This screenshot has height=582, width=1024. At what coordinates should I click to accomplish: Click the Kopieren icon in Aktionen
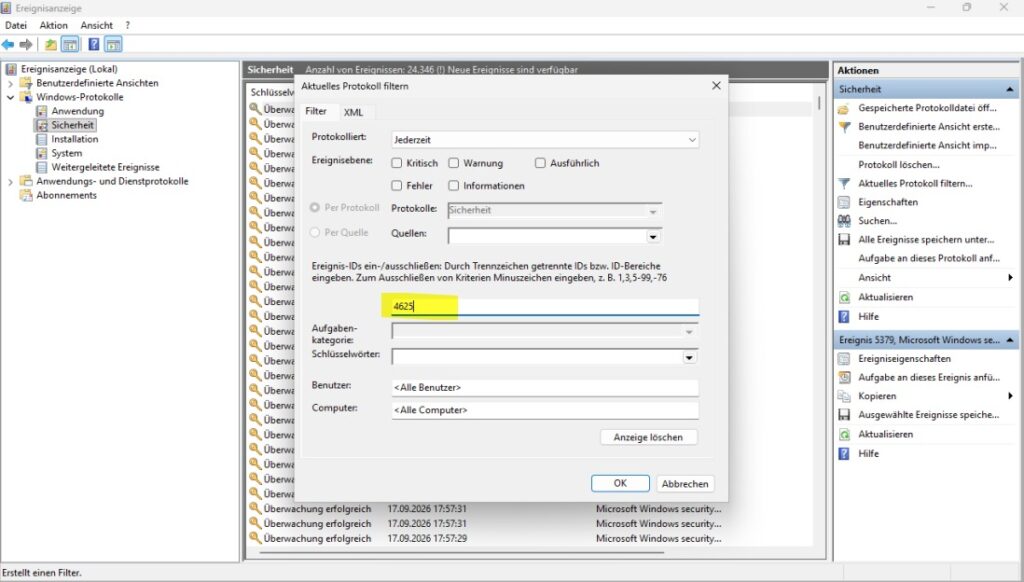pos(844,396)
